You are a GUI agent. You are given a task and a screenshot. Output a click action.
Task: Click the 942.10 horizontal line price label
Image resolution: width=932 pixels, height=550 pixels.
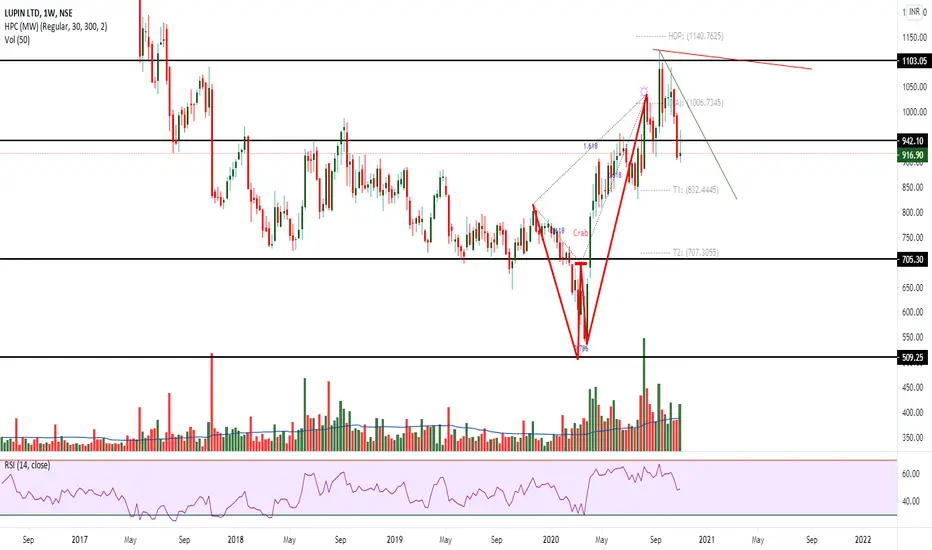pyautogui.click(x=913, y=141)
